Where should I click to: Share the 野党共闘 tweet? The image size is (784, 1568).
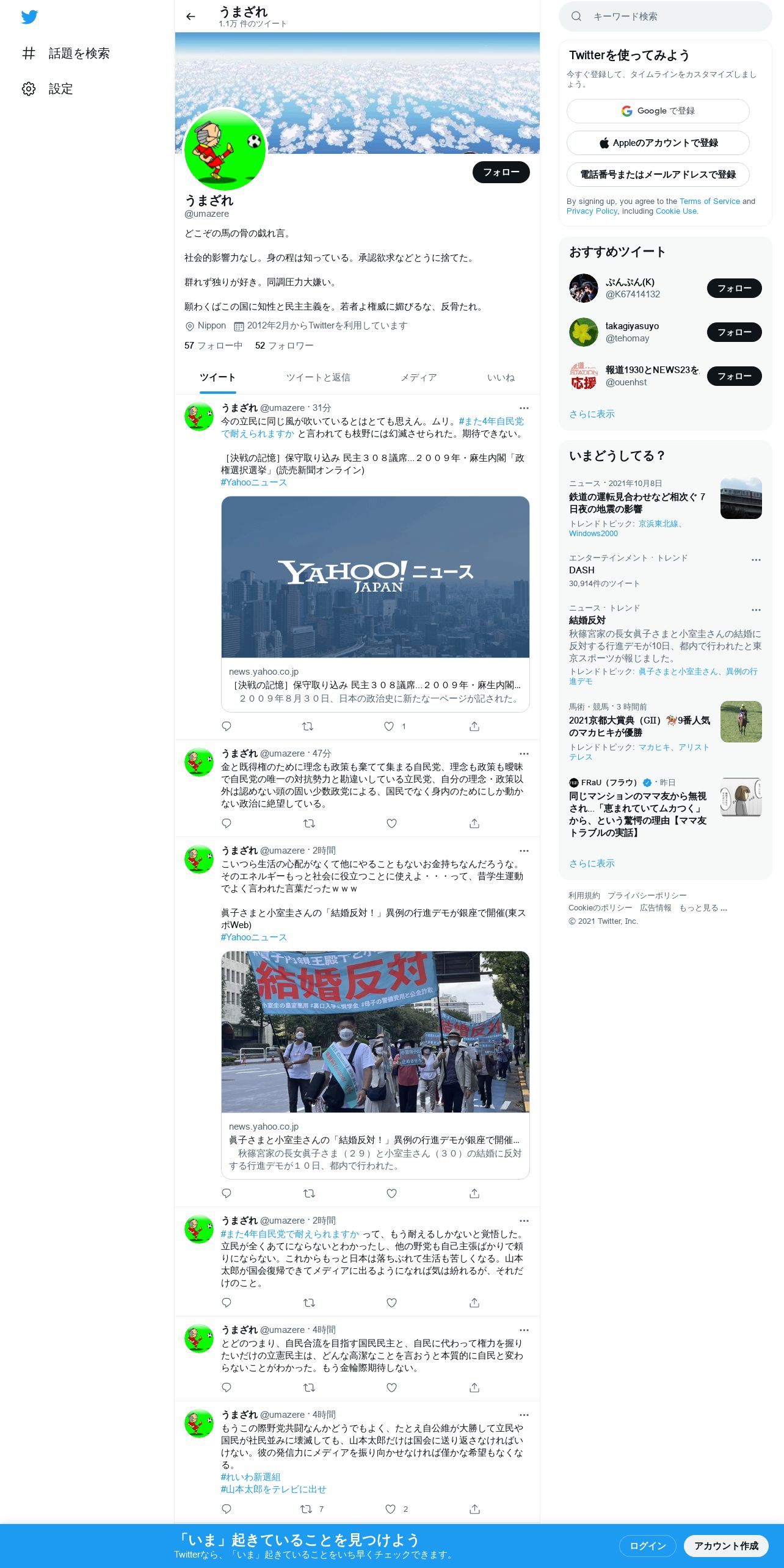point(474,1509)
